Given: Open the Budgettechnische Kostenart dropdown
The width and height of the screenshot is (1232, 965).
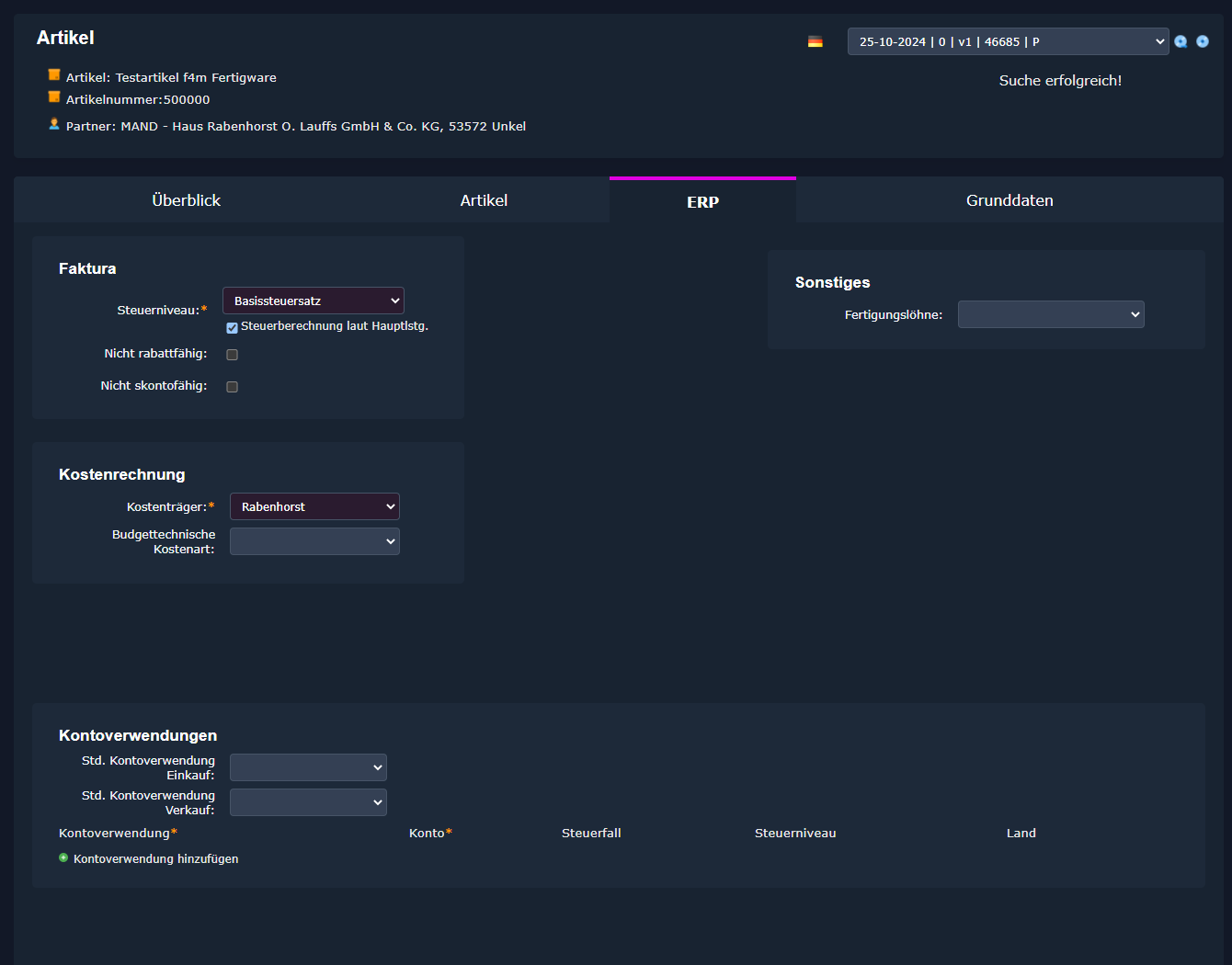Looking at the screenshot, I should pyautogui.click(x=314, y=541).
